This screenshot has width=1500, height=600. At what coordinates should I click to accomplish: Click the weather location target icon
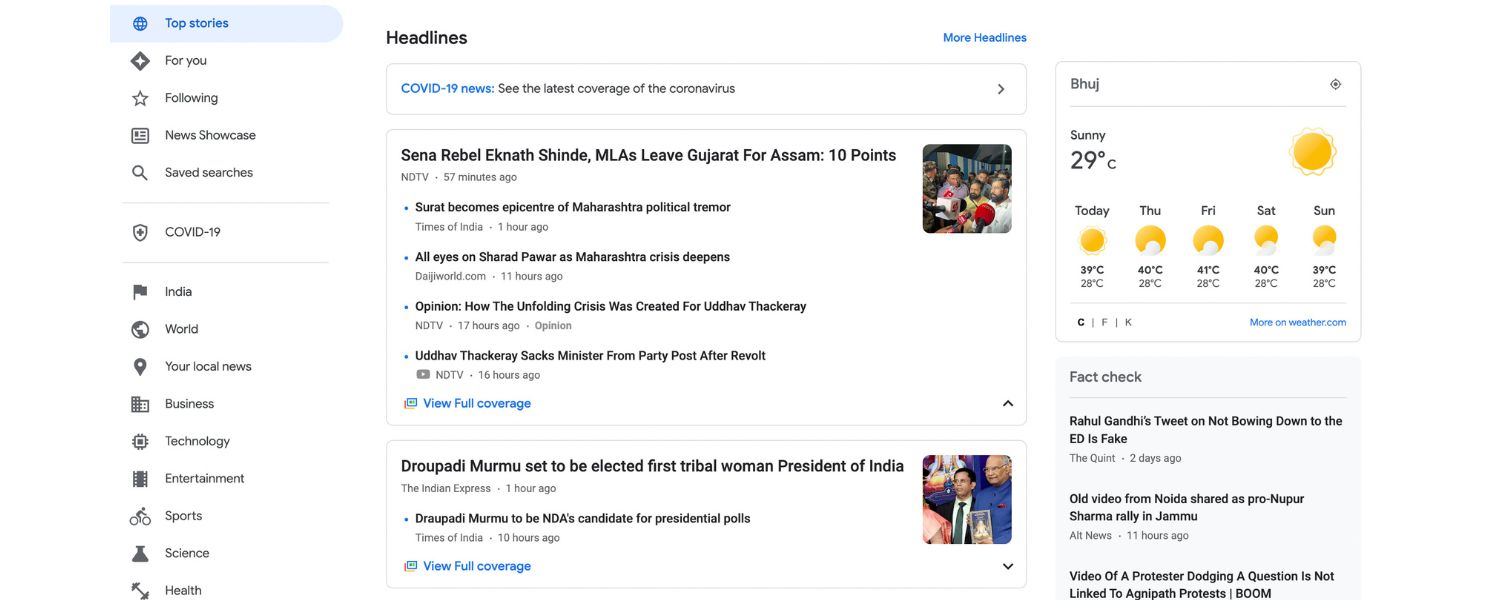pos(1335,85)
